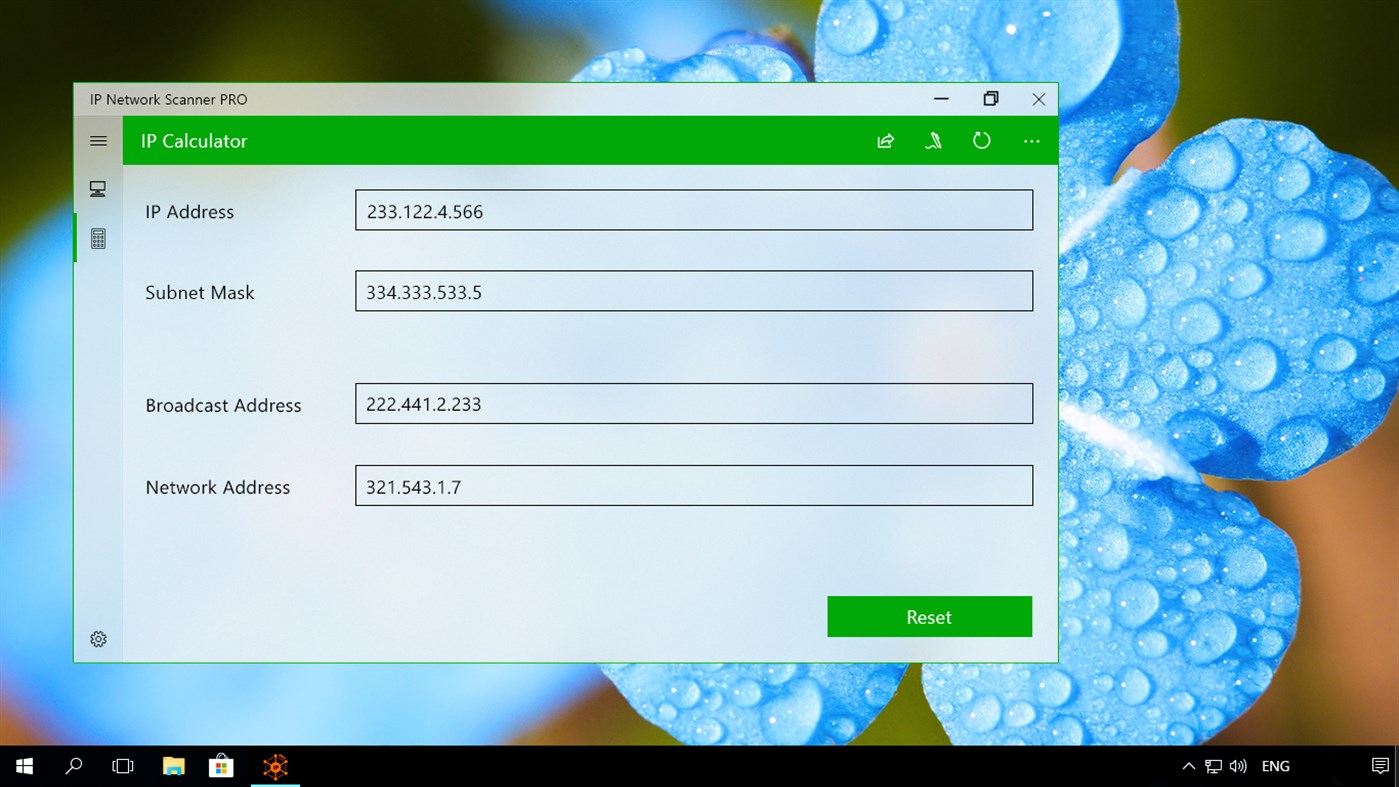
Task: Click the refresh icon in the green toolbar
Action: (981, 140)
